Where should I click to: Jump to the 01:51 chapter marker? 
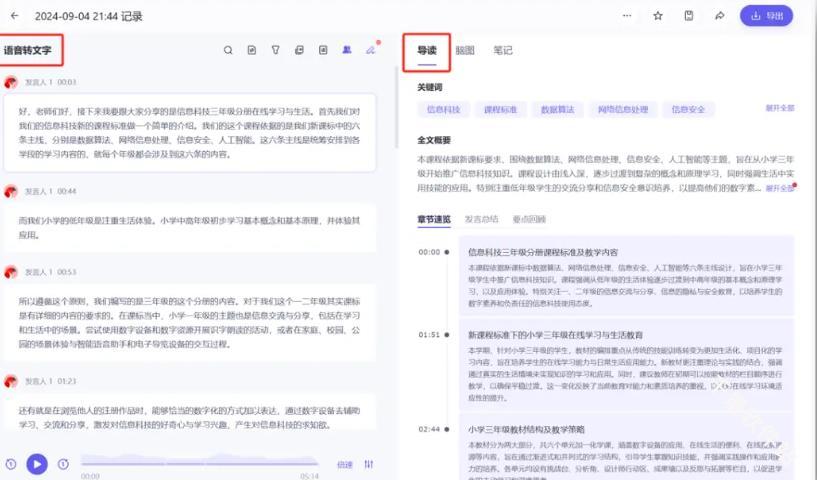point(429,335)
